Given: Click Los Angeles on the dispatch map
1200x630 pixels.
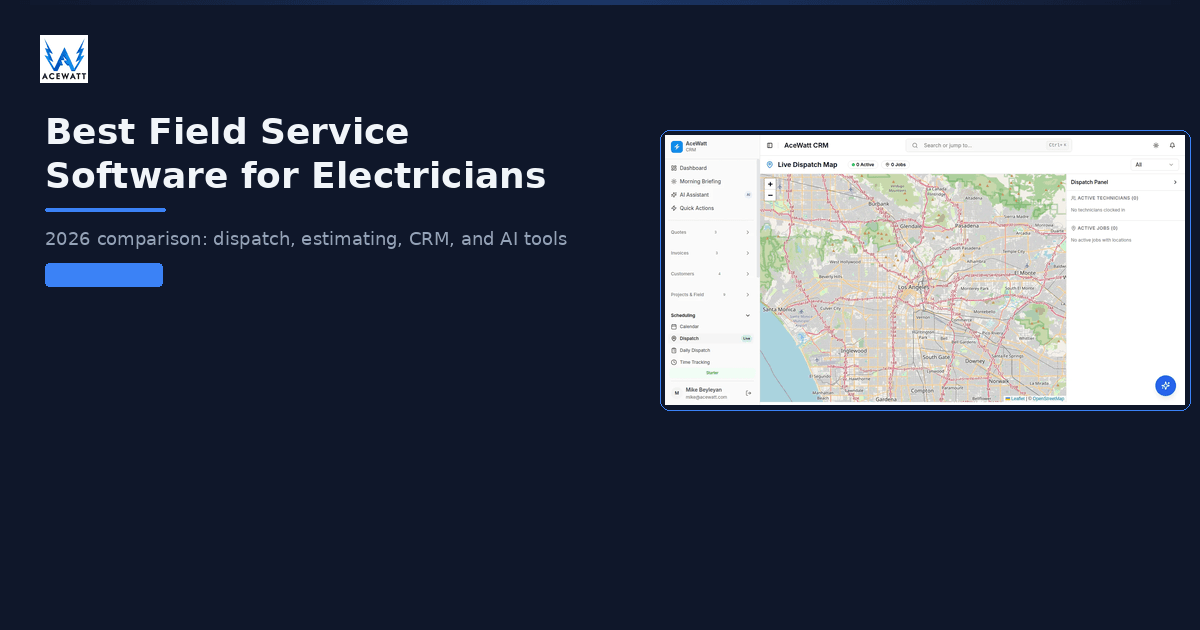Looking at the screenshot, I should tap(913, 287).
